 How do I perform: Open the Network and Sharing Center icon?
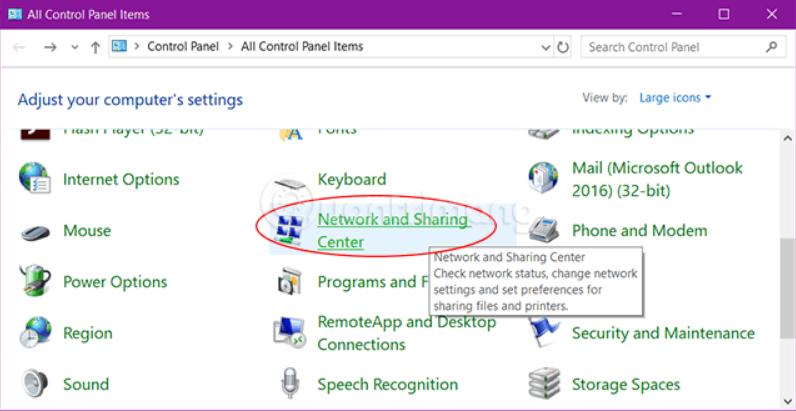coord(290,231)
